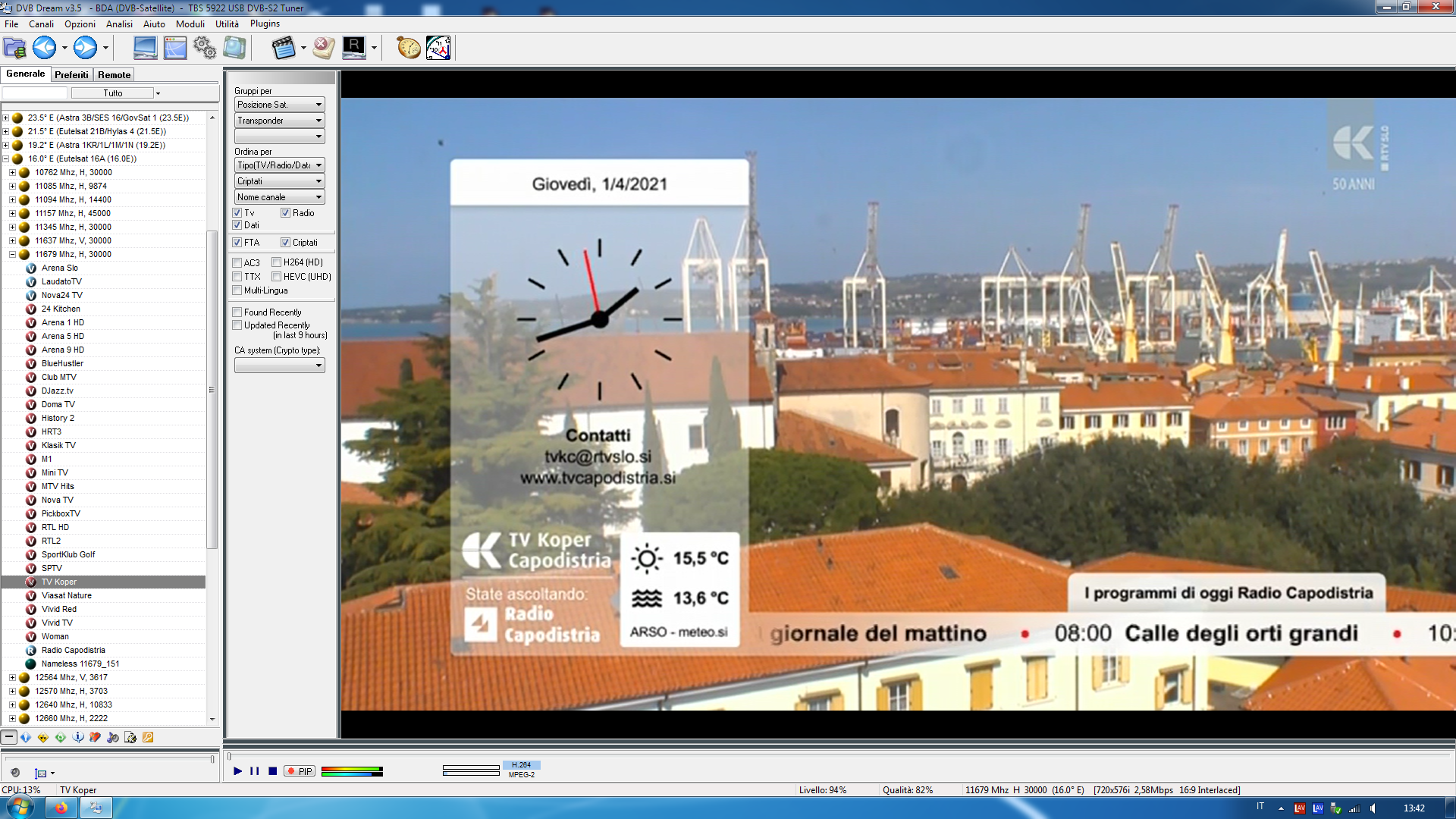The image size is (1456, 819).
Task: Click the orange key icon below list
Action: tap(148, 737)
